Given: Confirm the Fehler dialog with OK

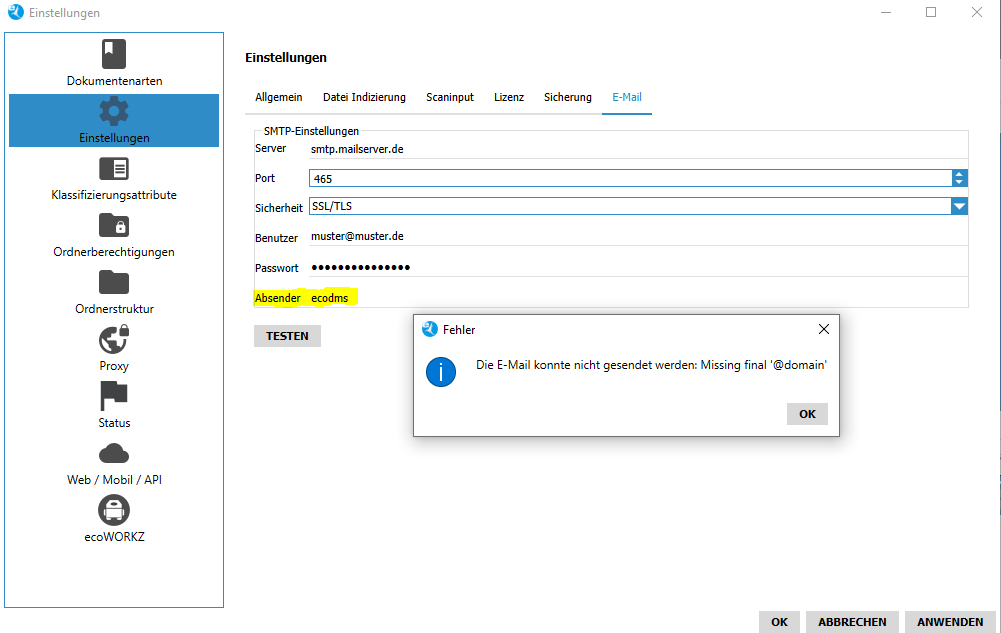Looking at the screenshot, I should [807, 414].
